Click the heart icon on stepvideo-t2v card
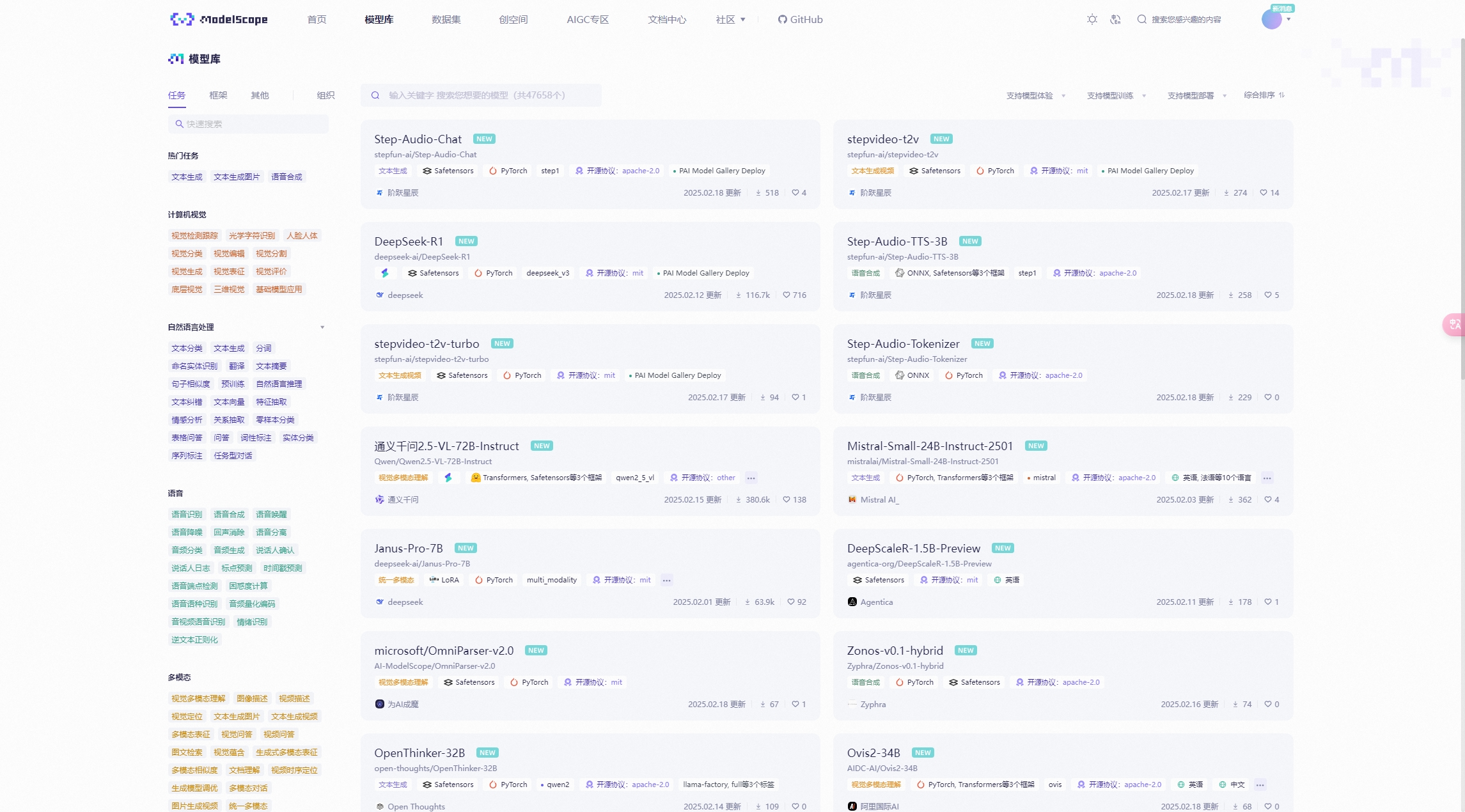Screen dimensions: 1465x812 [1264, 192]
